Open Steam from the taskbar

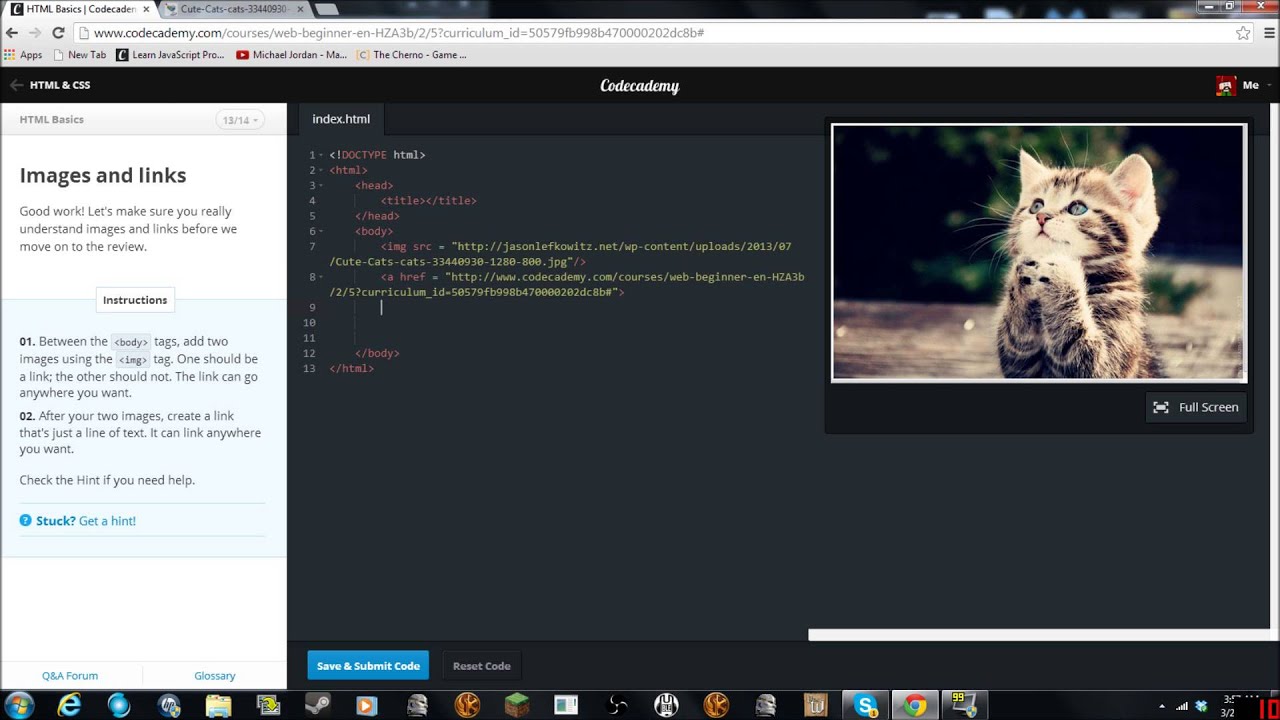point(317,705)
